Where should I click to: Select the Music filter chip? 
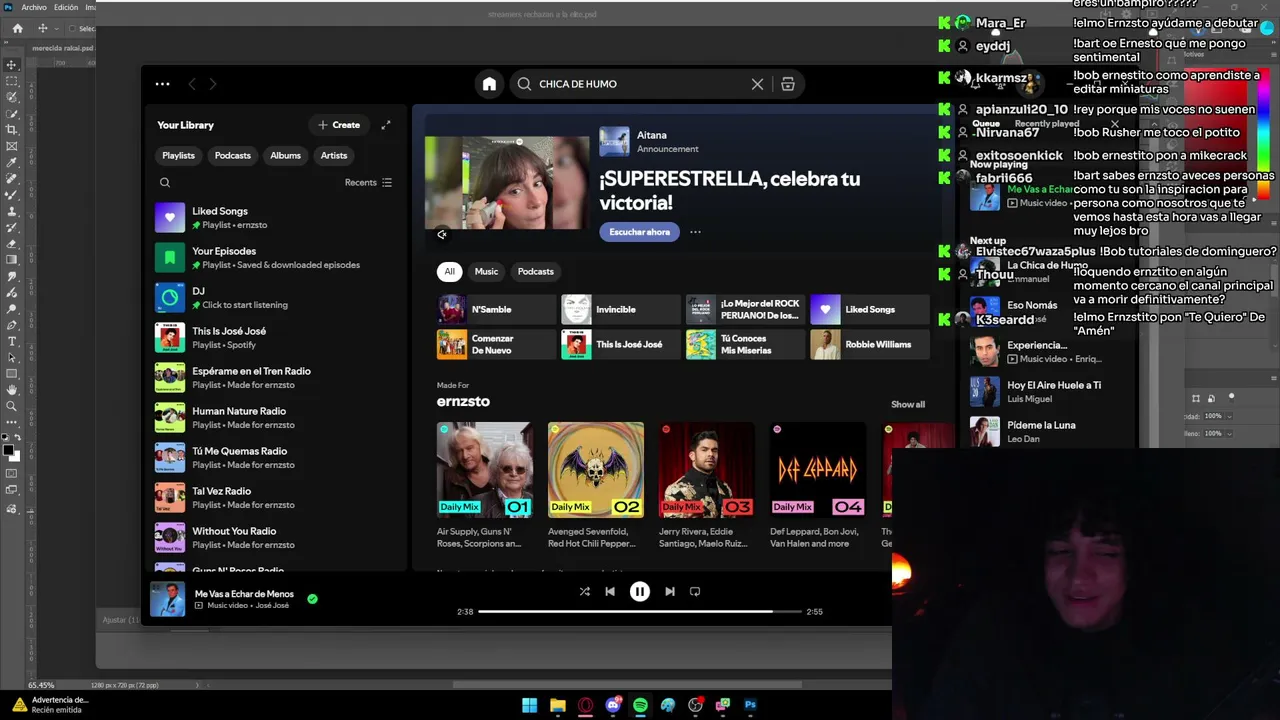point(486,272)
